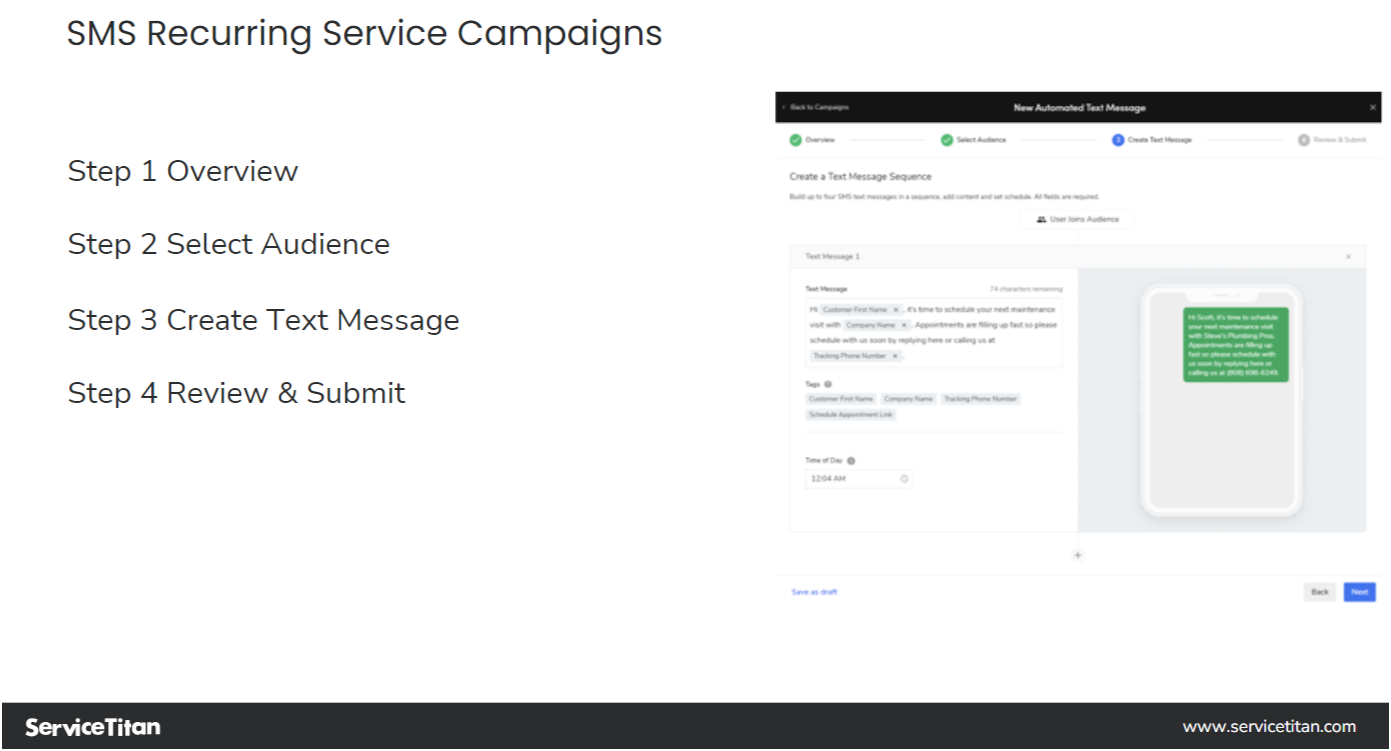Click the 12:04 AM time field
Screen dimensions: 1391x751
tap(858, 479)
